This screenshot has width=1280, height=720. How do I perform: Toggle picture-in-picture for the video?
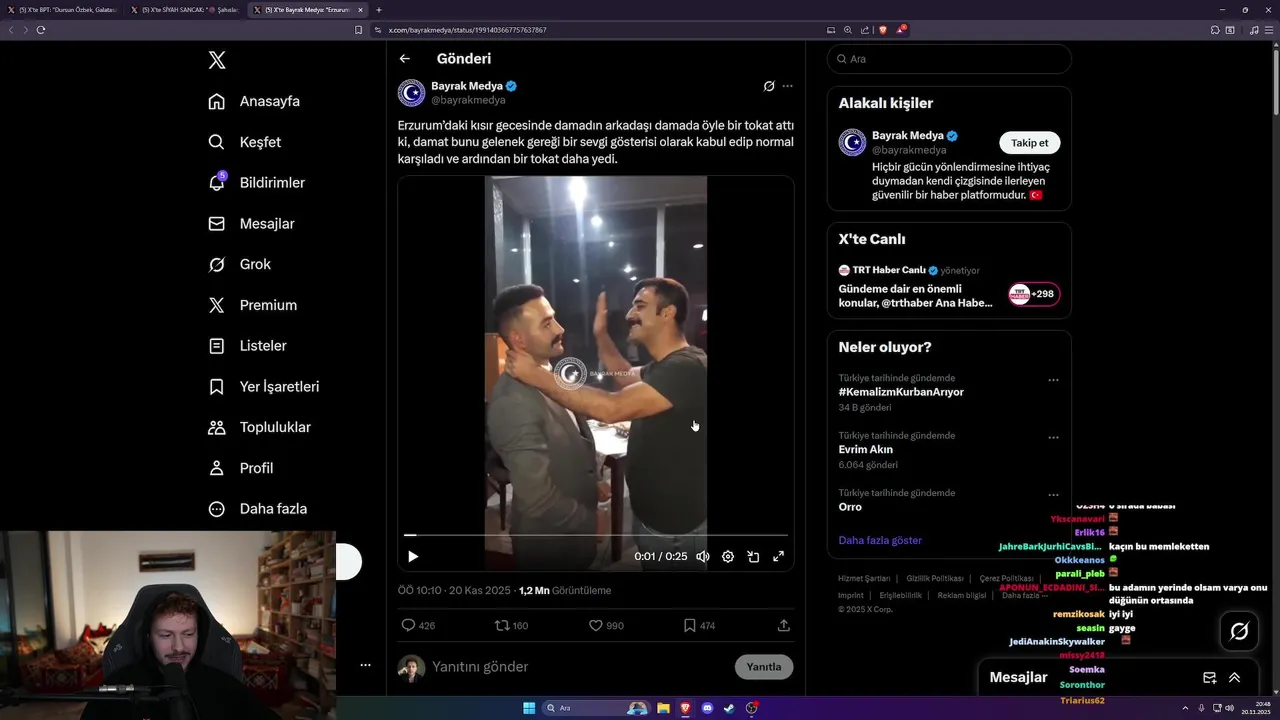pos(753,557)
